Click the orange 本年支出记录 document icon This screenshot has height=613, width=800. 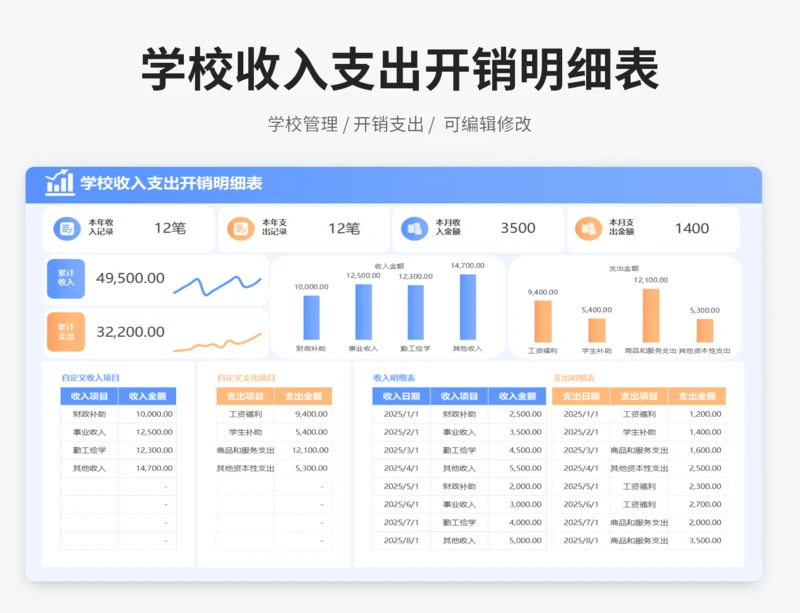point(240,228)
